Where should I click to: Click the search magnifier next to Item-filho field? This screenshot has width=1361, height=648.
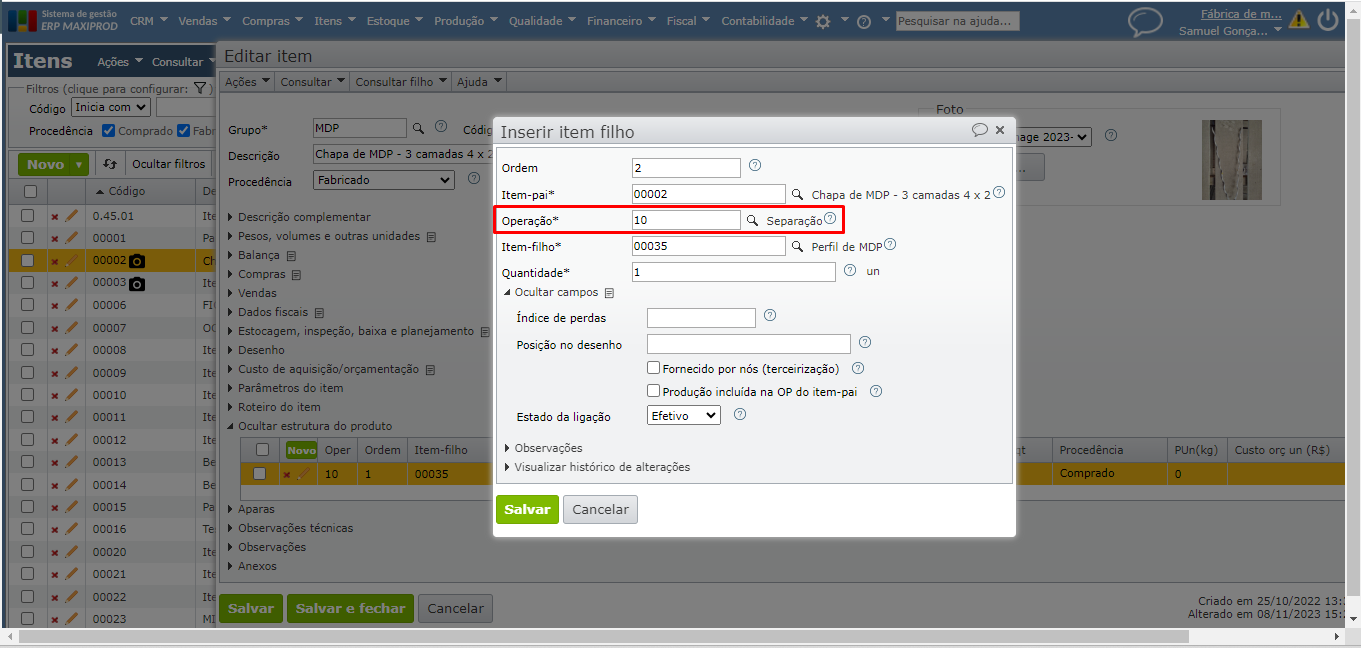[x=798, y=245]
